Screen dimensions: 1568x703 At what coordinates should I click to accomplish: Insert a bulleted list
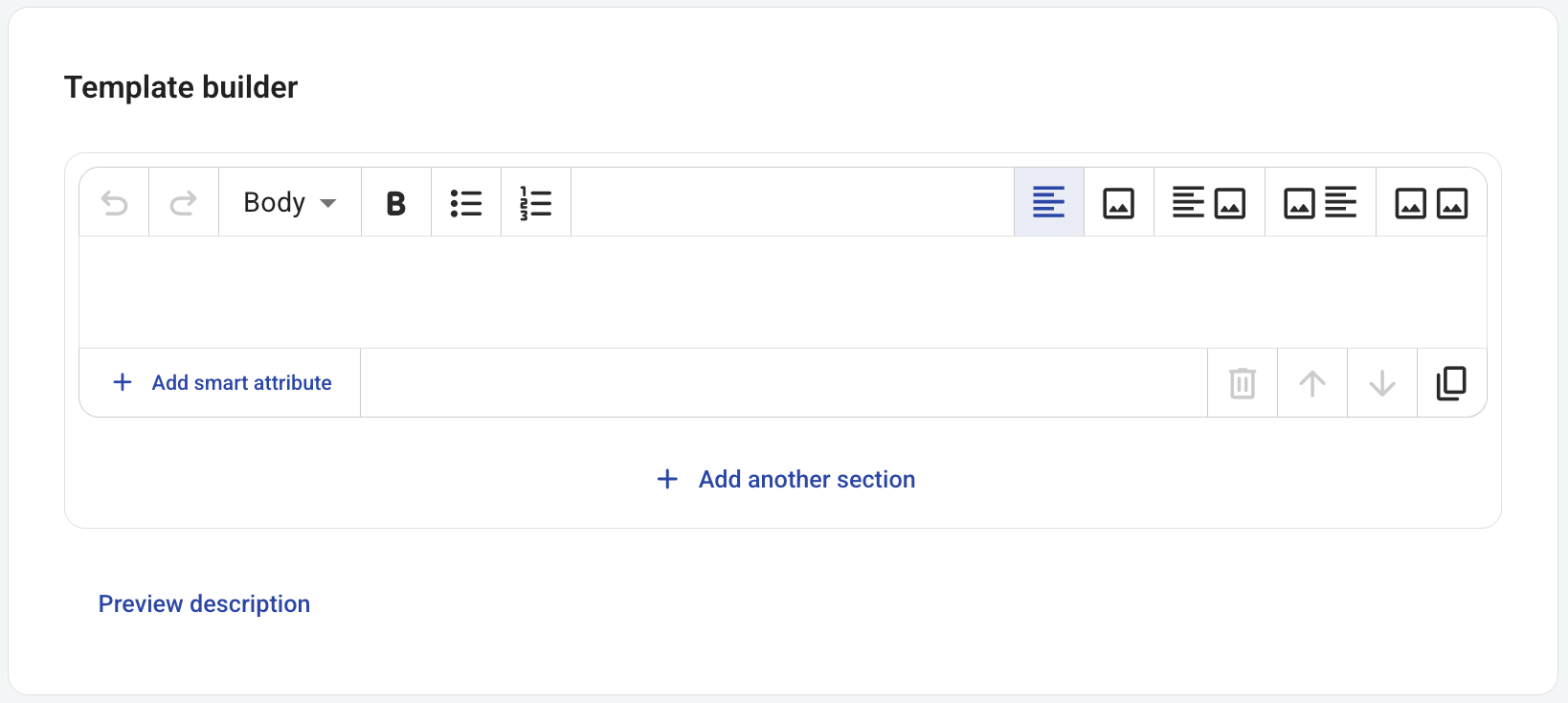pyautogui.click(x=466, y=203)
